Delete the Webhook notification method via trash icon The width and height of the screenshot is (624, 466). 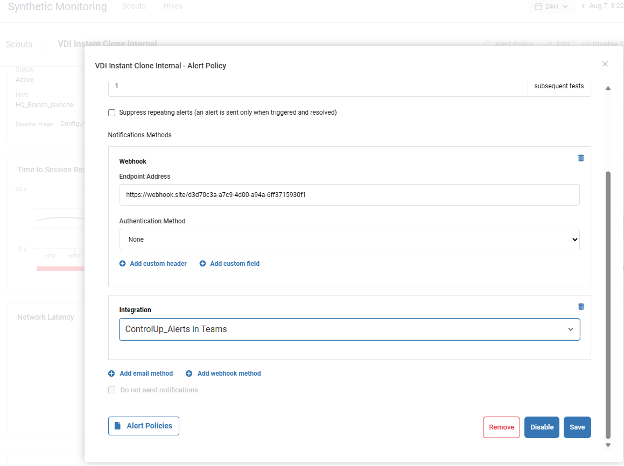pos(581,158)
